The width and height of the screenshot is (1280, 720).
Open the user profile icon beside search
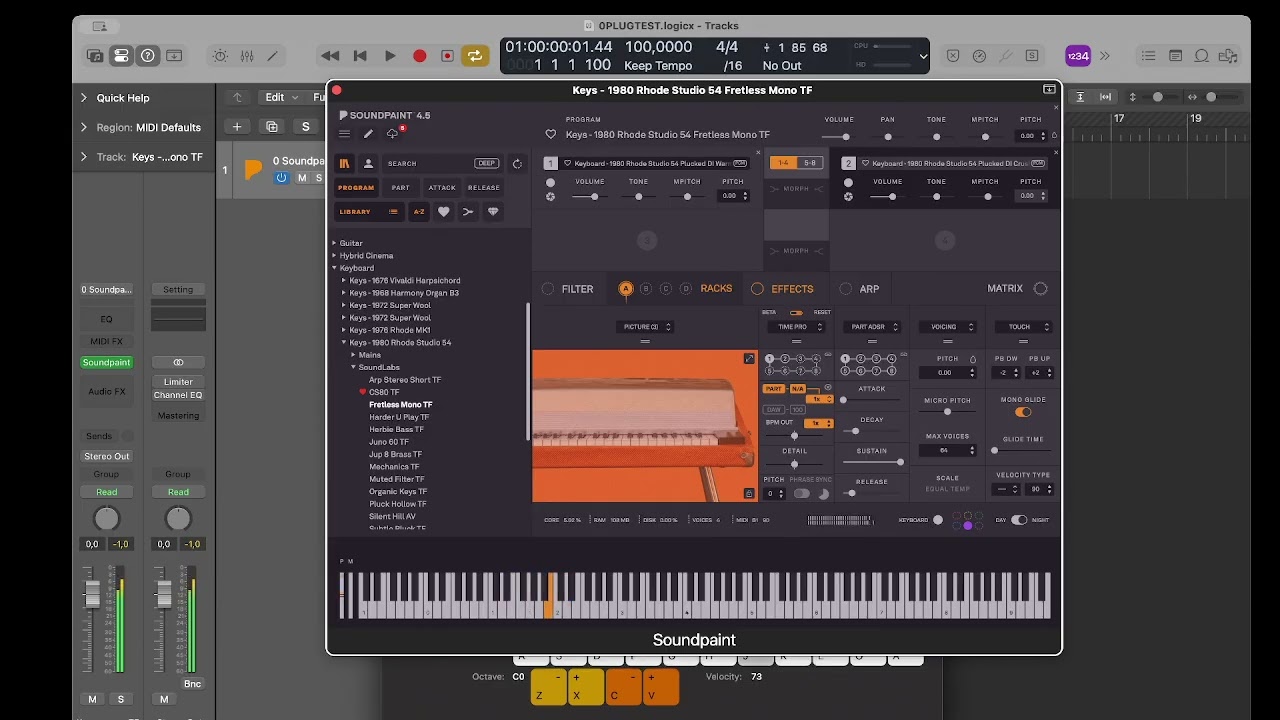tap(368, 163)
